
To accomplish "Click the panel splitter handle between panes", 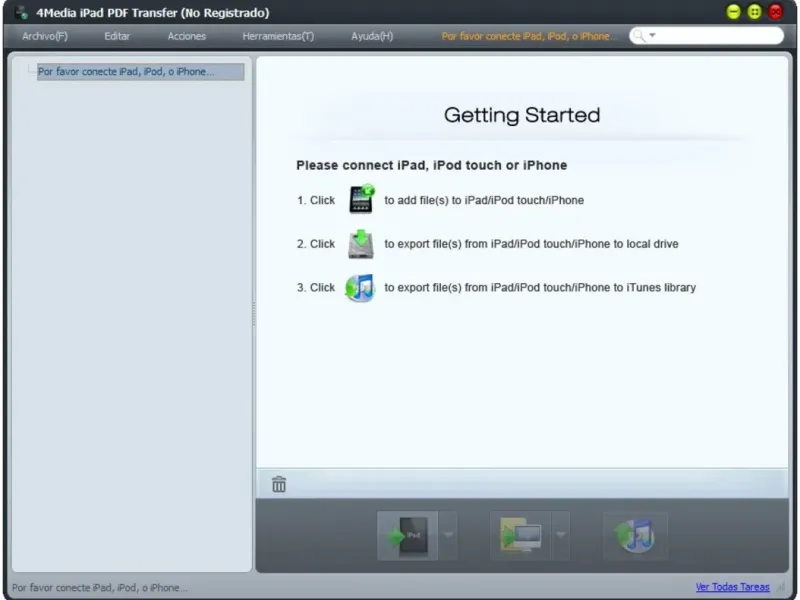I will 254,314.
